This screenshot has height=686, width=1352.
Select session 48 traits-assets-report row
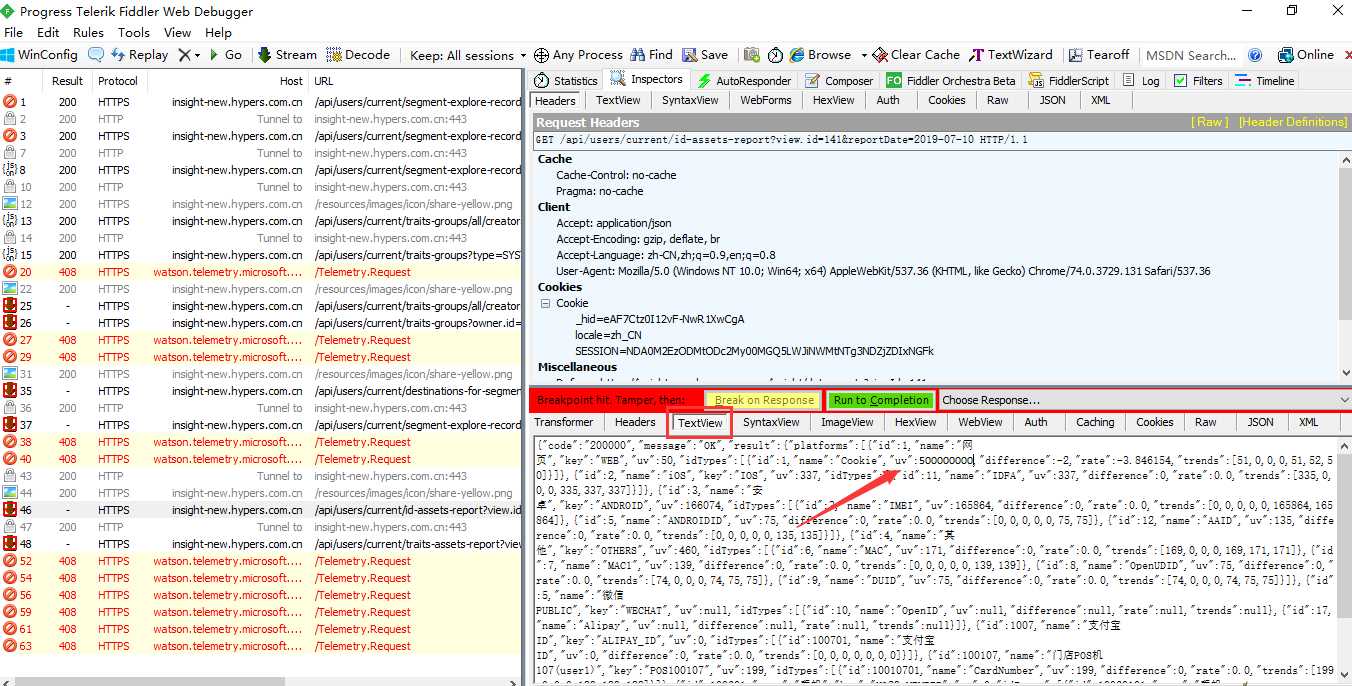tap(261, 544)
